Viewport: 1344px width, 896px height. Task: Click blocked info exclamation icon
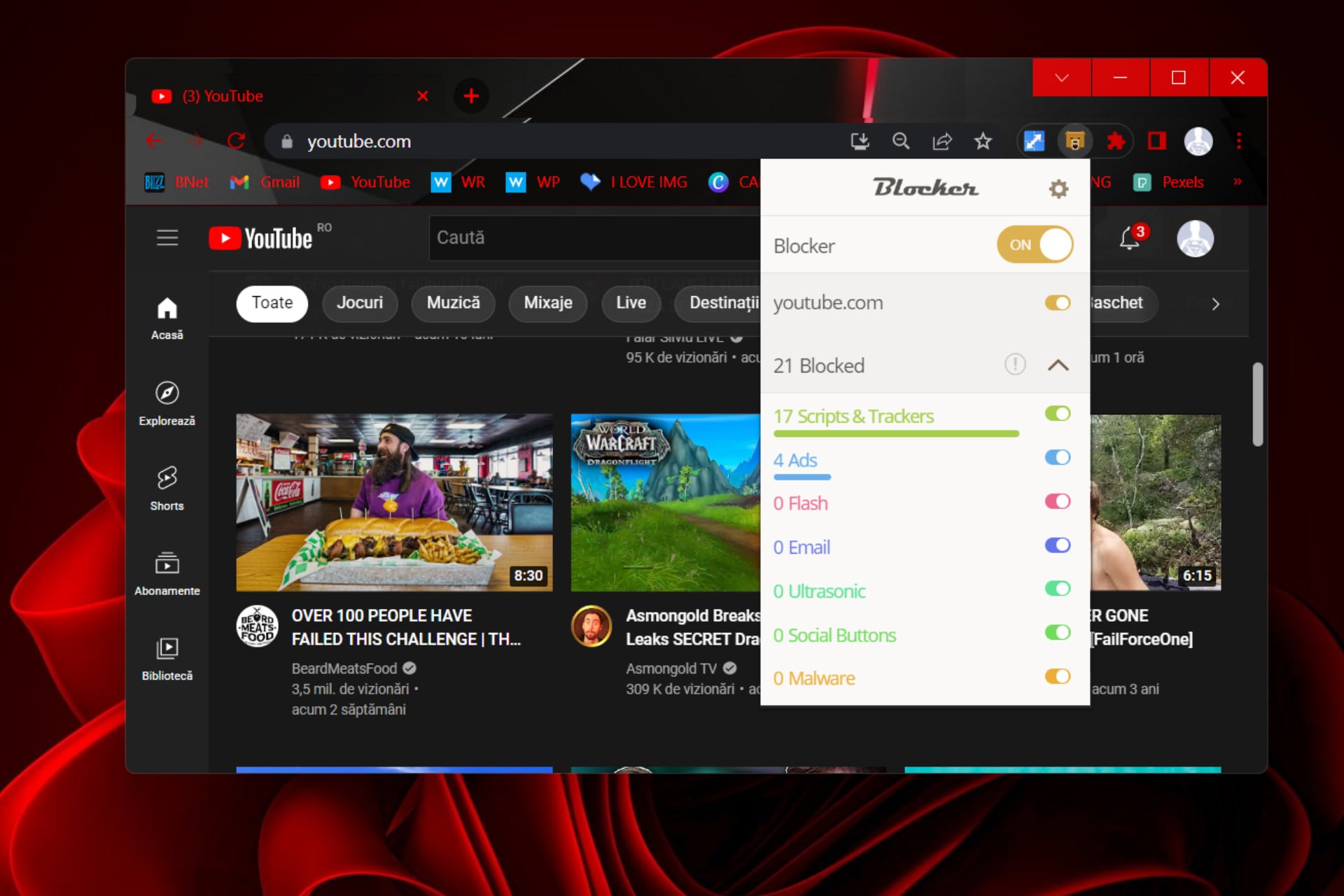click(x=1015, y=364)
